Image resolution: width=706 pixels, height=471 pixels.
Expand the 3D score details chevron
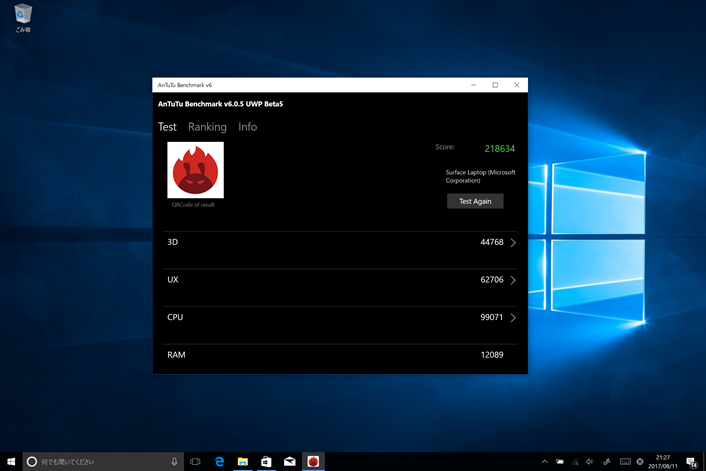(x=513, y=243)
